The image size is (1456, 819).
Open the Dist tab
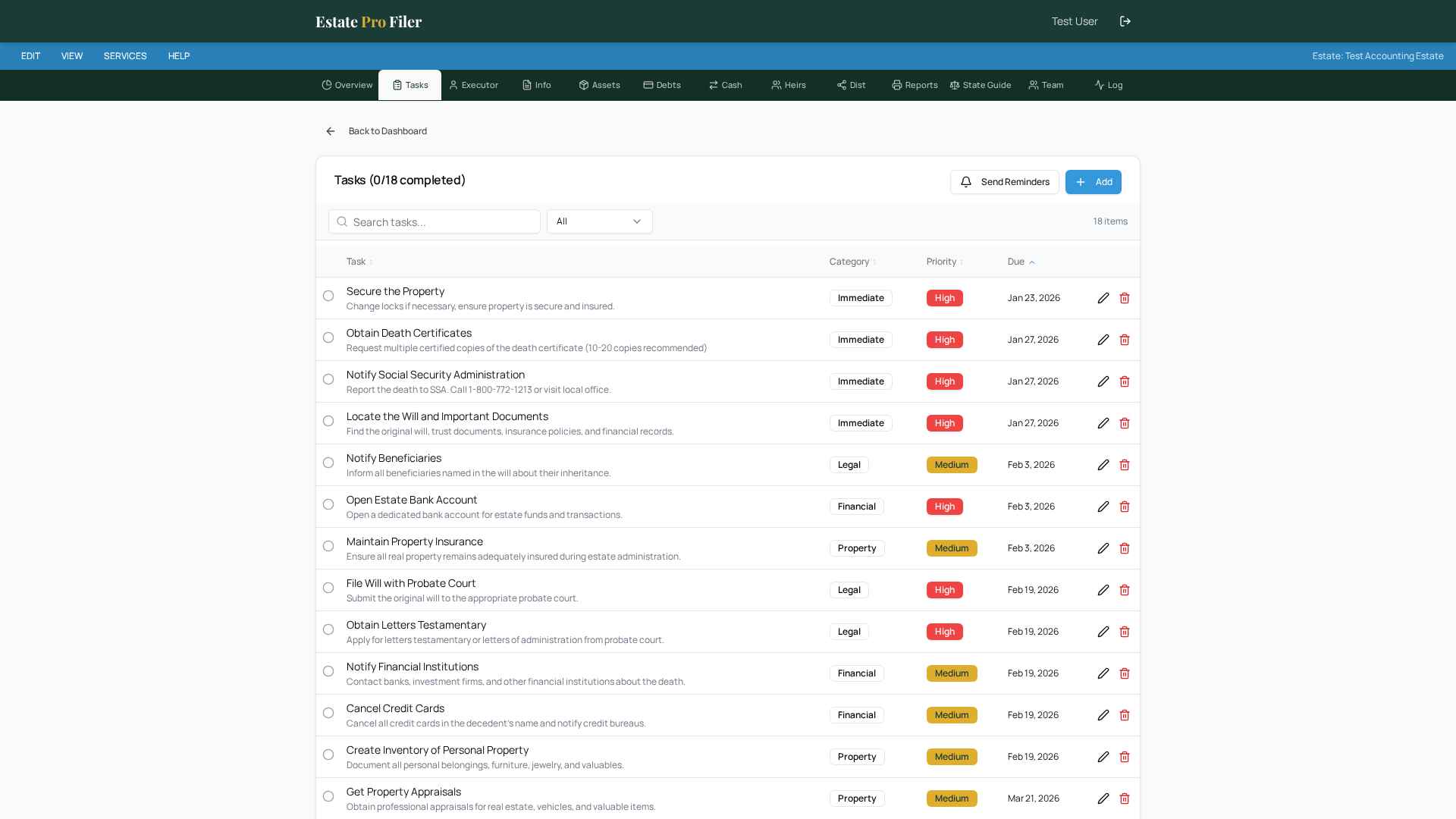852,85
